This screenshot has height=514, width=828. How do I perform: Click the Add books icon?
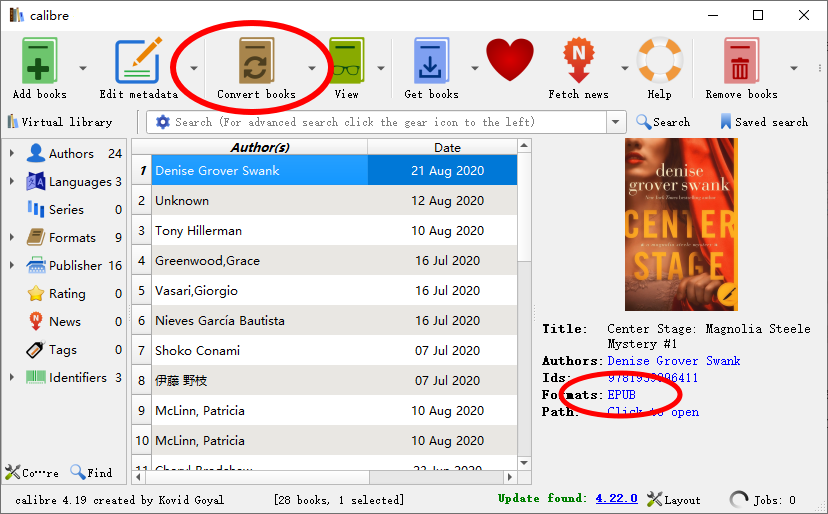point(39,61)
